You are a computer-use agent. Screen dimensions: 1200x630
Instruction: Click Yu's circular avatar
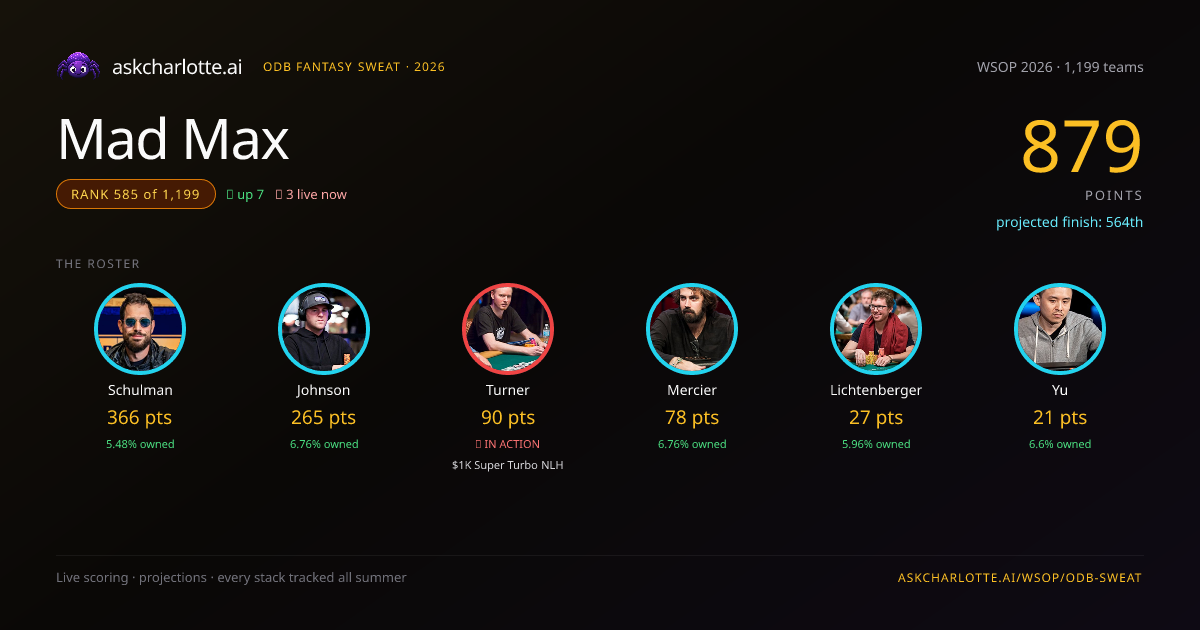click(1060, 329)
